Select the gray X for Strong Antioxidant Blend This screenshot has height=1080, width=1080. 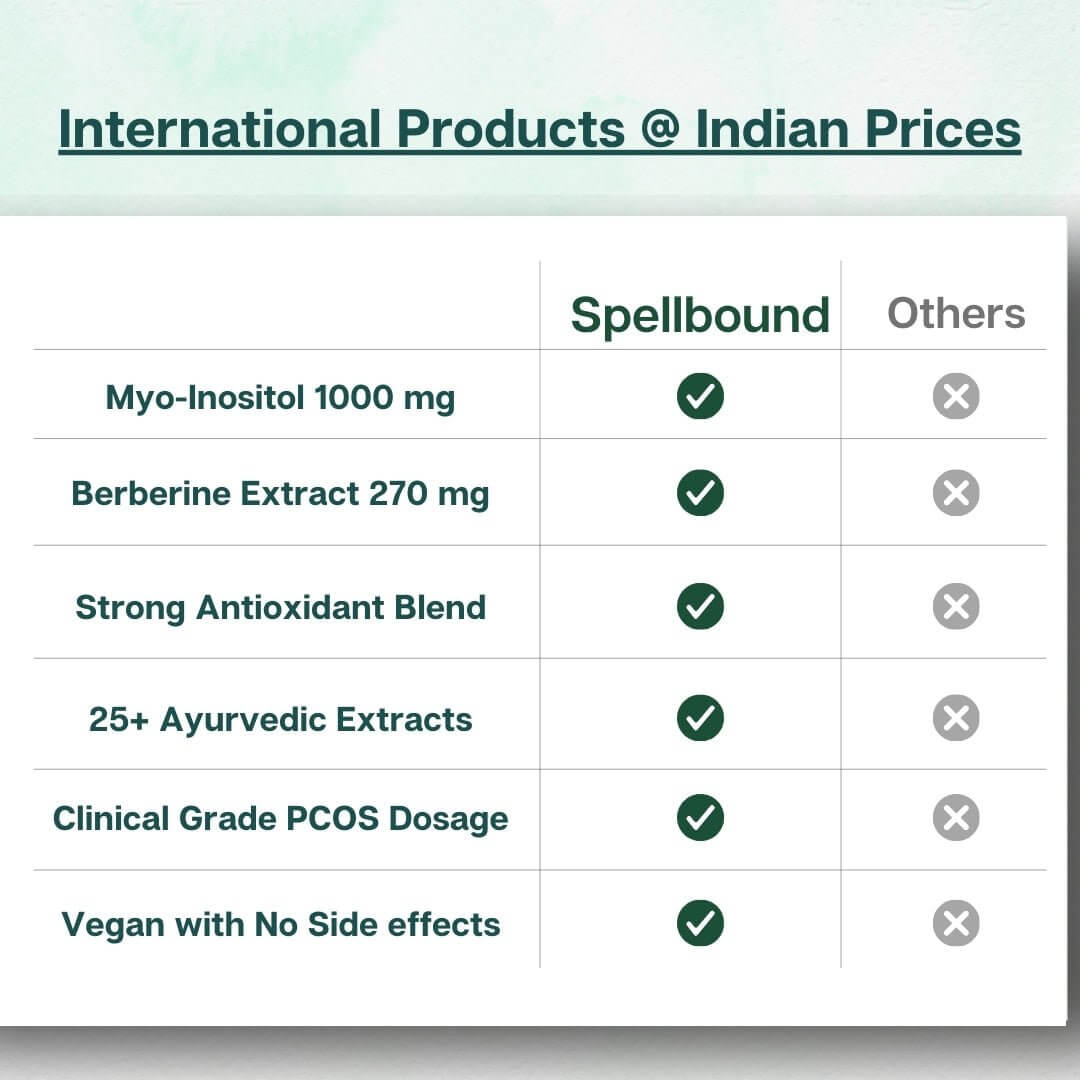point(956,607)
